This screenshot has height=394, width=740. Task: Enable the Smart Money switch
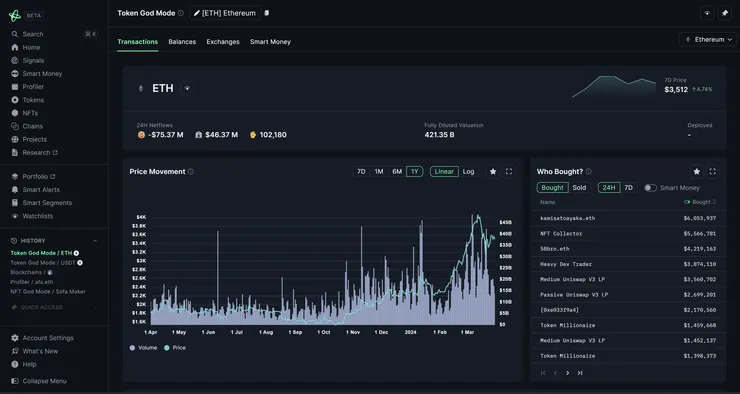pyautogui.click(x=650, y=188)
